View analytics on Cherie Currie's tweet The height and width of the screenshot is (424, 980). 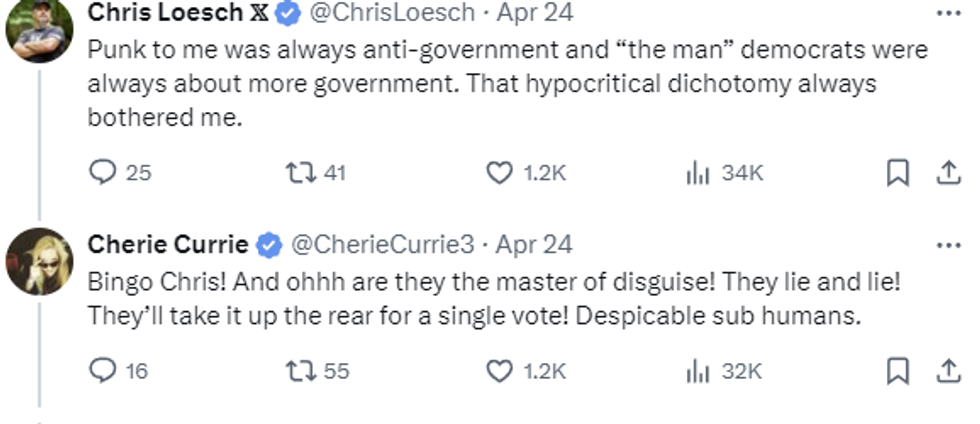click(x=697, y=371)
